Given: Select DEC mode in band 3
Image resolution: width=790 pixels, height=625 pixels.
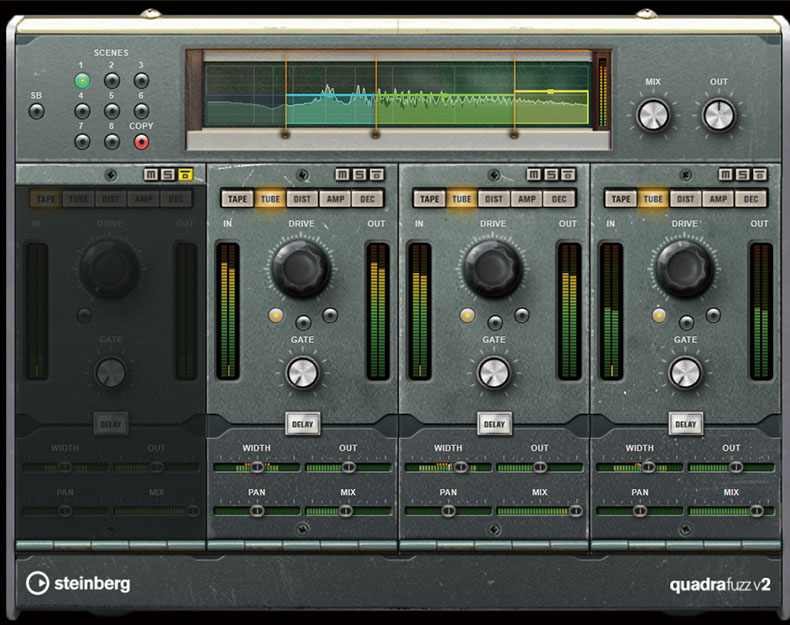Looking at the screenshot, I should [x=559, y=199].
